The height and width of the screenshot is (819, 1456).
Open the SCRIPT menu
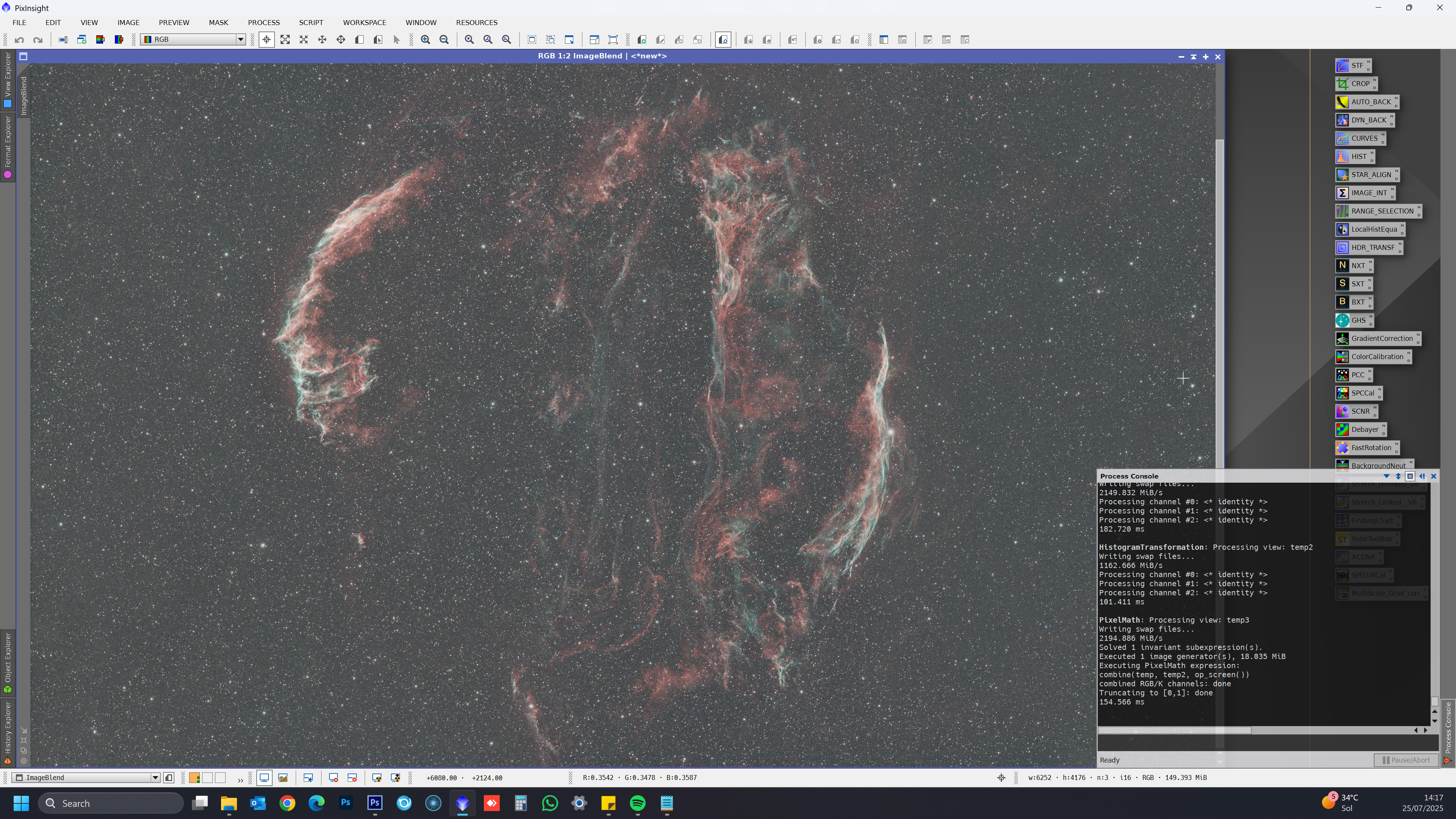(311, 23)
